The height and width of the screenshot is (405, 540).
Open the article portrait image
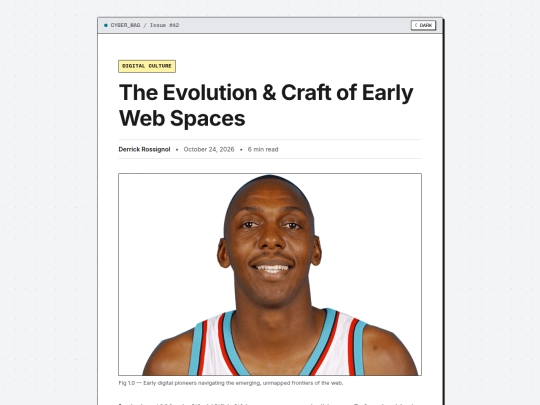(270, 274)
